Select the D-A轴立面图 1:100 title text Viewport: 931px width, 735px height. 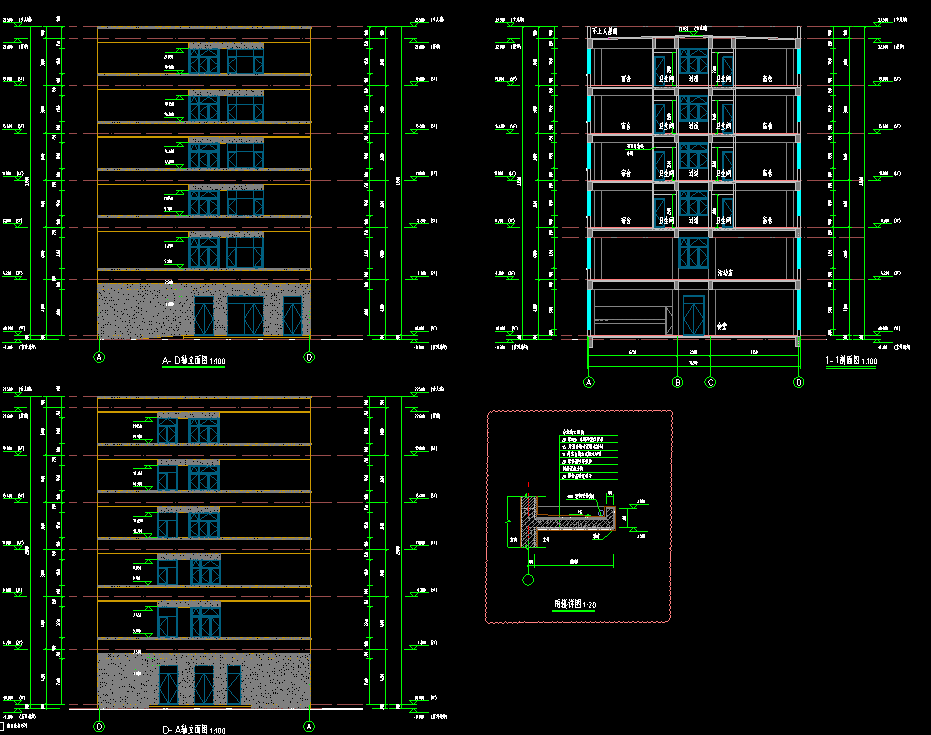click(193, 731)
